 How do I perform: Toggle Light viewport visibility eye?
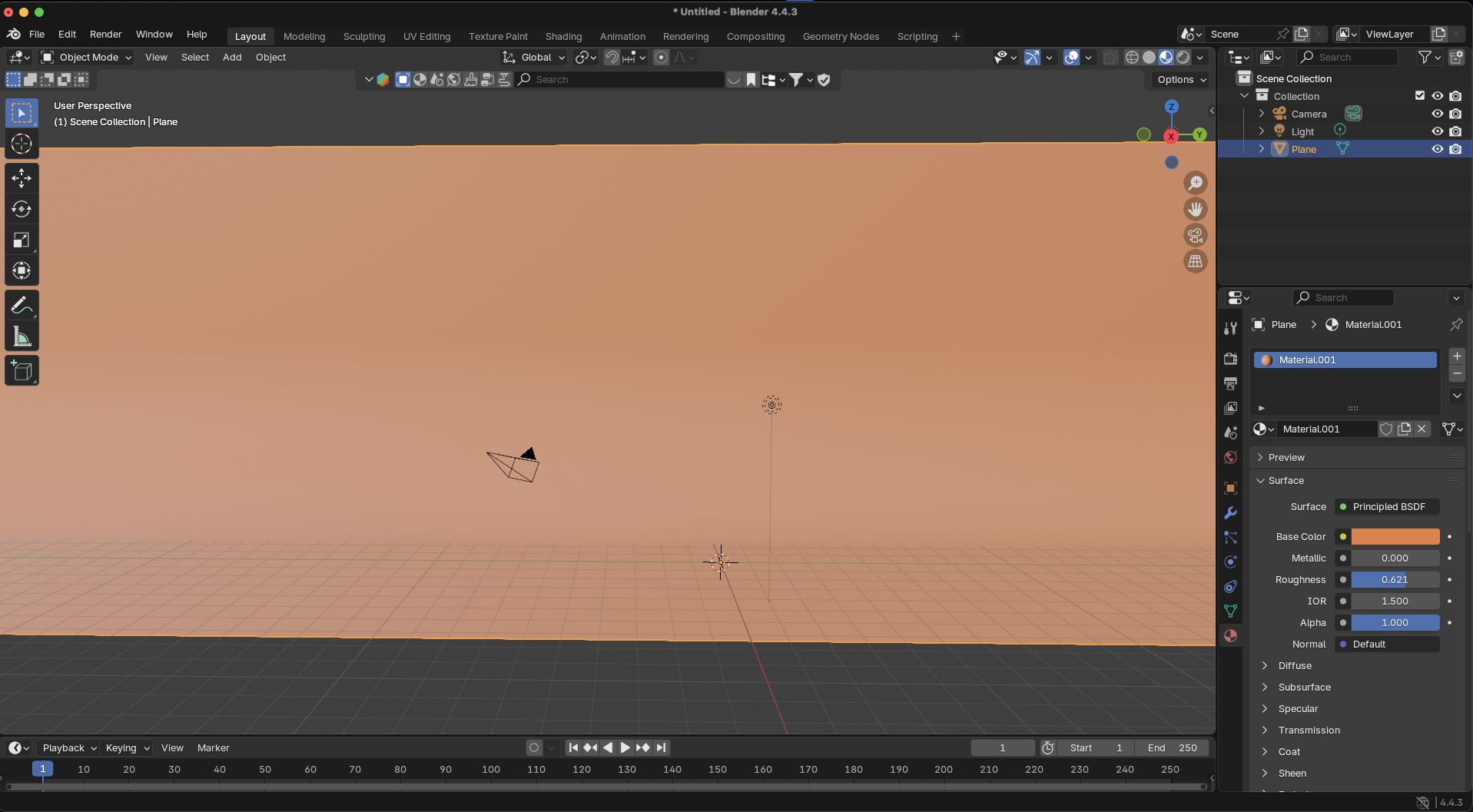1437,131
